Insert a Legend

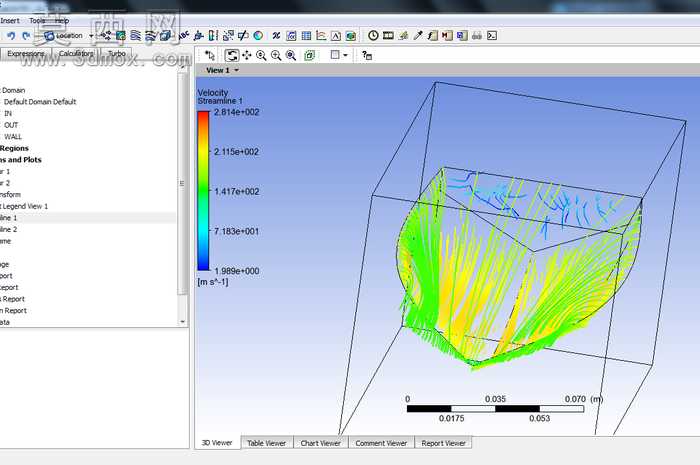(213, 36)
